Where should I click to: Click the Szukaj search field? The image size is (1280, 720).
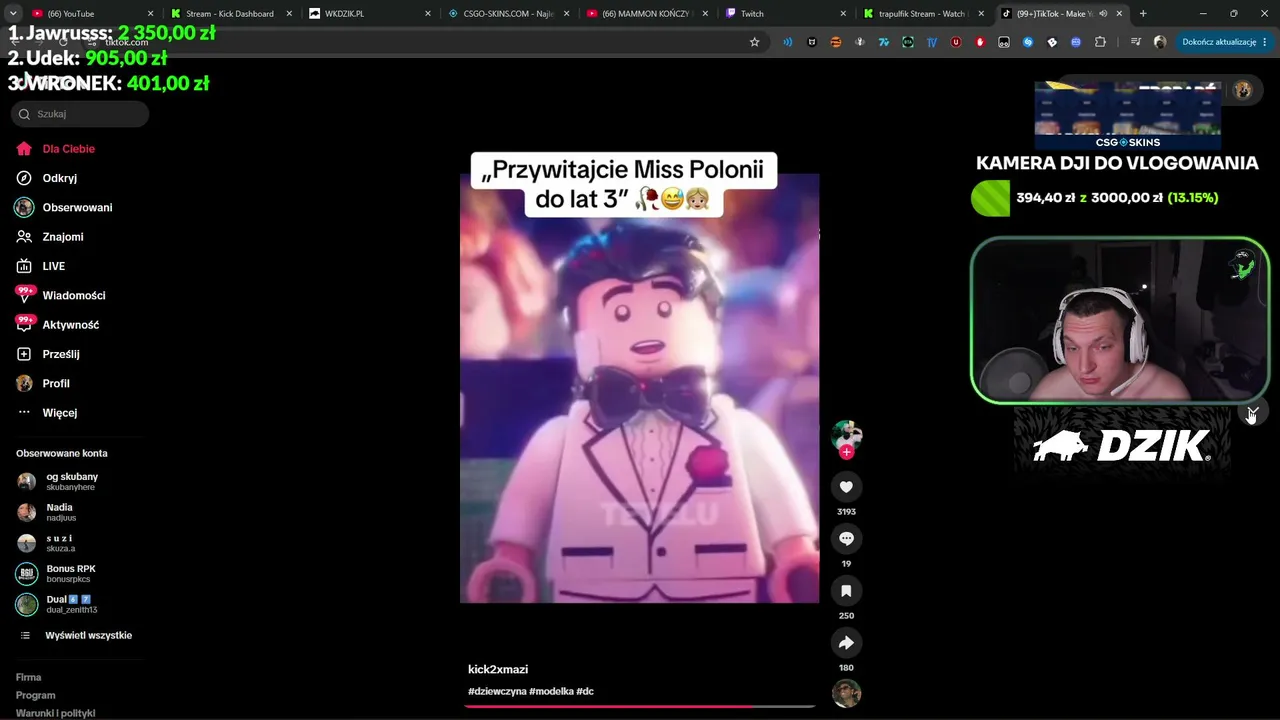pos(80,114)
